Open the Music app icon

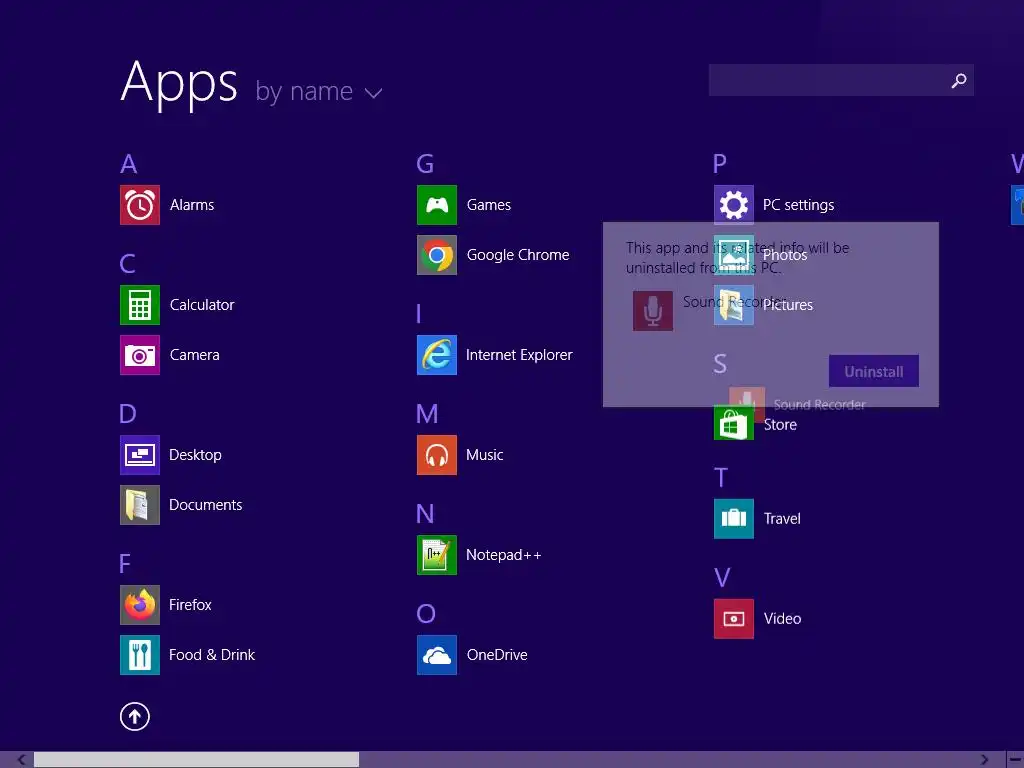437,455
